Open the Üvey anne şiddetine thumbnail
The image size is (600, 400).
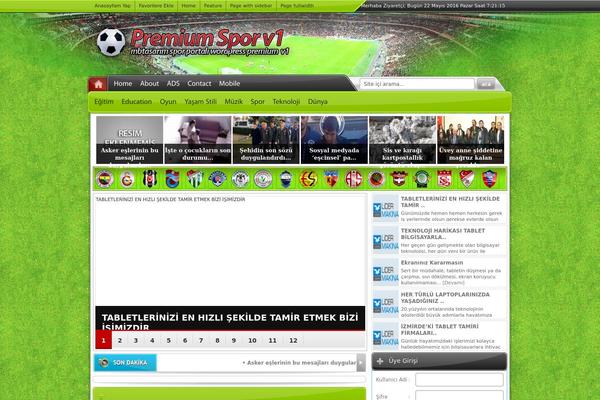point(470,140)
